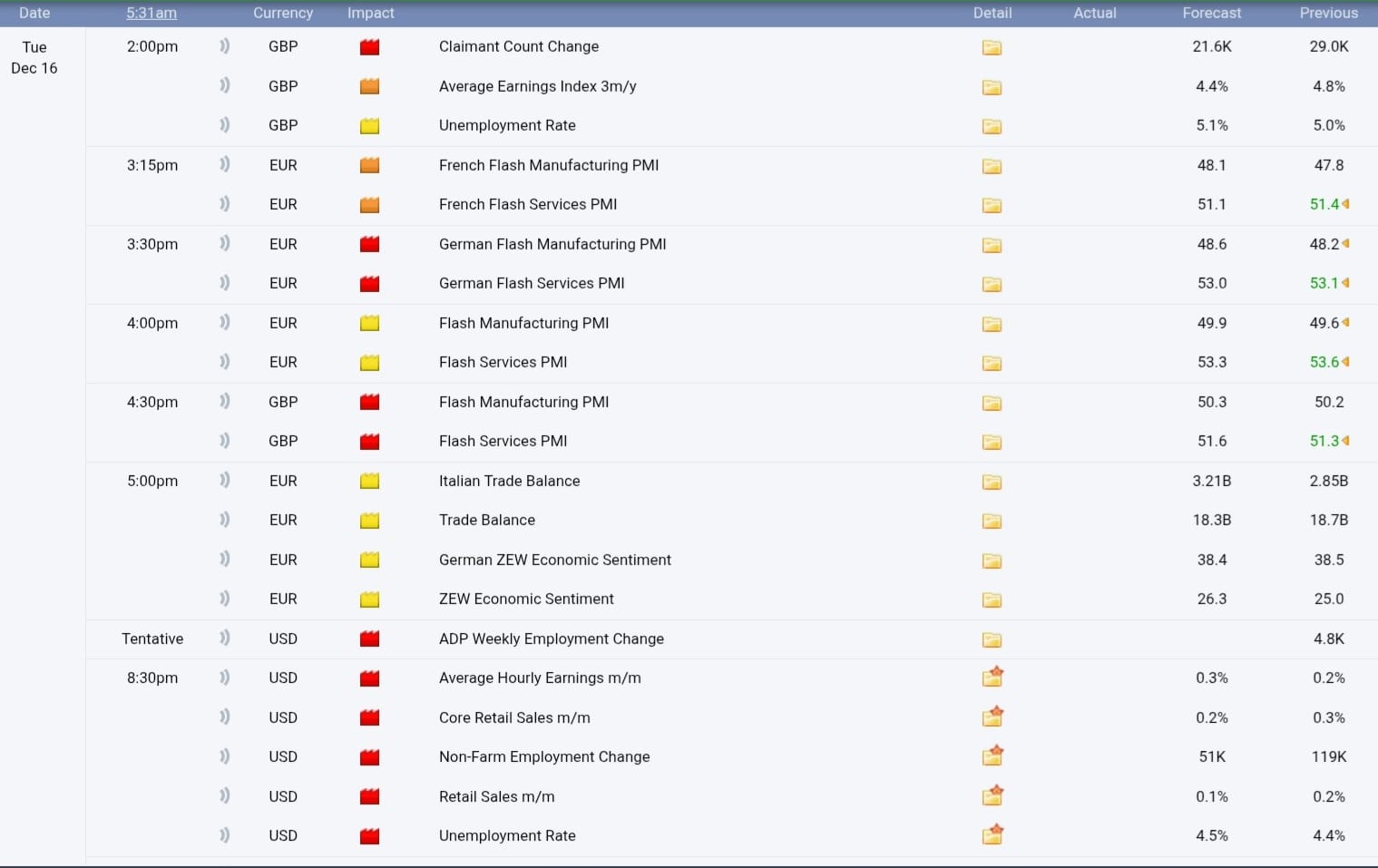Click red impact icon for ADP Weekly Employment Change

pos(369,639)
